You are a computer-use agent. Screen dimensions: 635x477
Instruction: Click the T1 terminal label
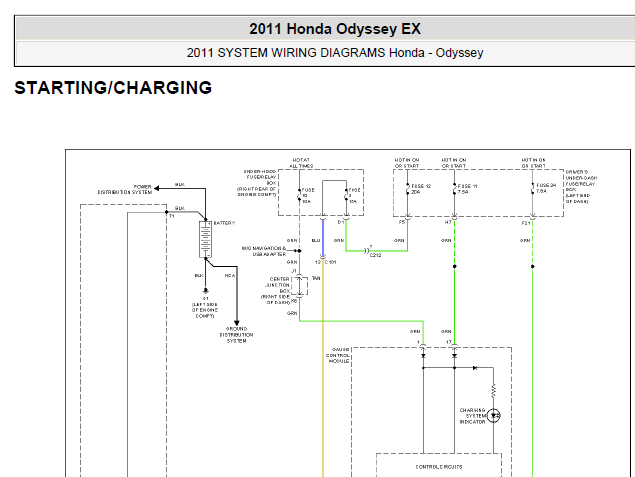pyautogui.click(x=172, y=217)
